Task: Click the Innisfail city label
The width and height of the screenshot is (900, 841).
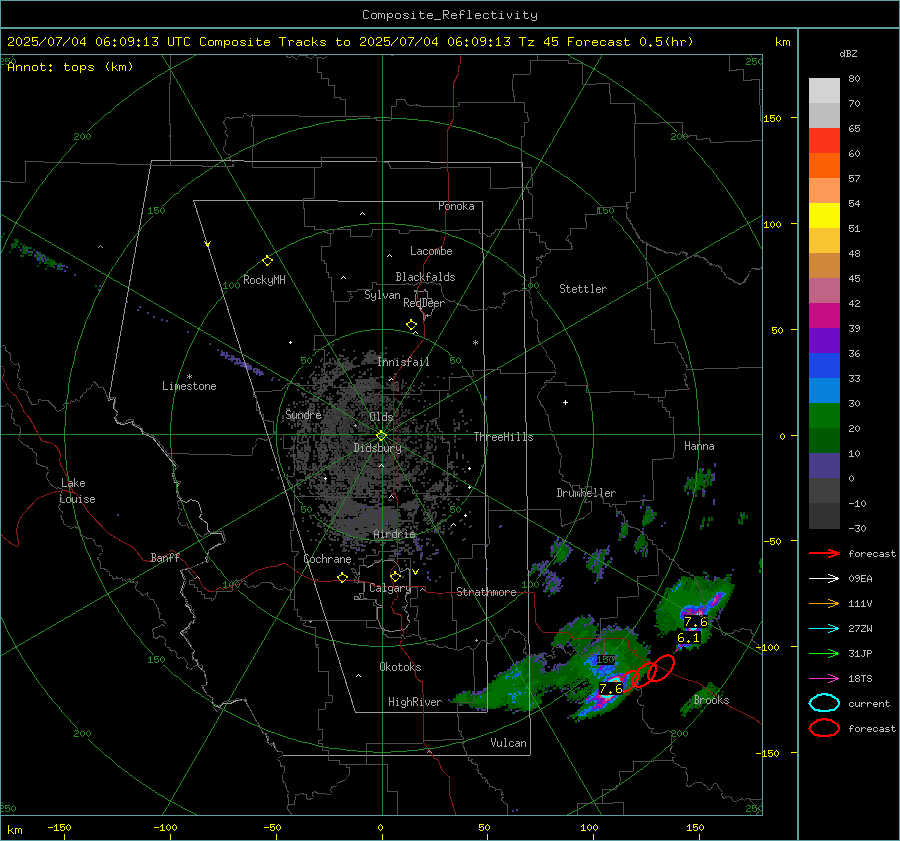Action: (x=403, y=362)
